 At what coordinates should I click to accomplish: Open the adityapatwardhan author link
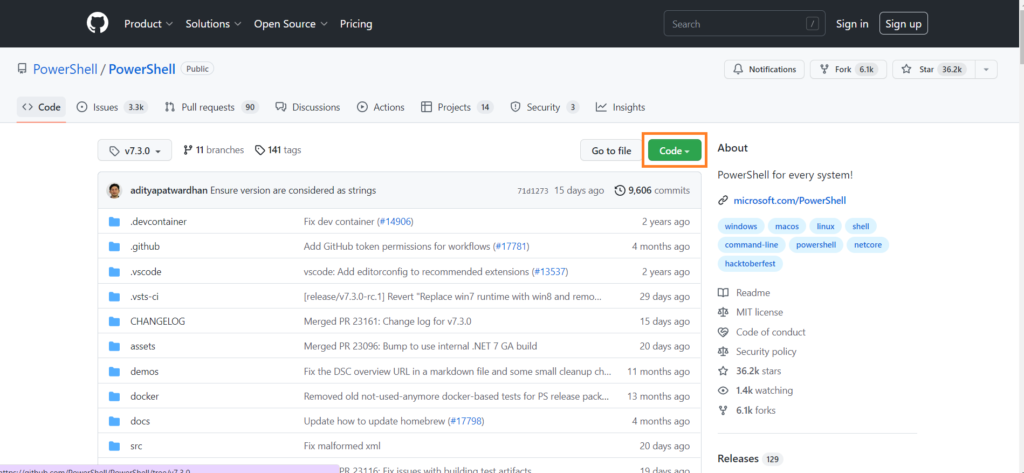[x=169, y=191]
